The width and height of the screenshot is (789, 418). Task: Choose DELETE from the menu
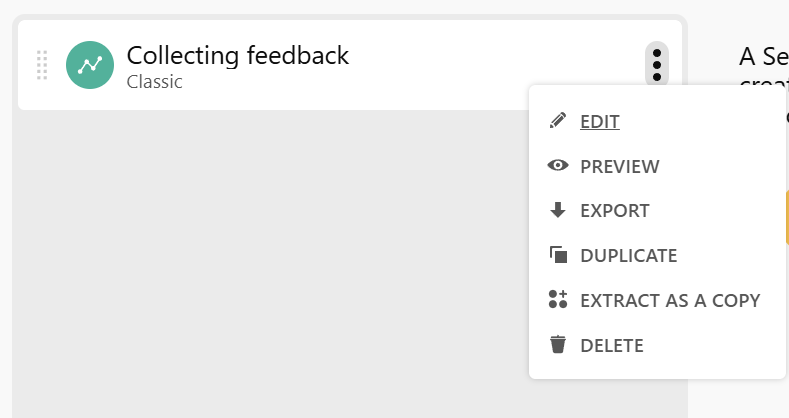[x=612, y=346]
